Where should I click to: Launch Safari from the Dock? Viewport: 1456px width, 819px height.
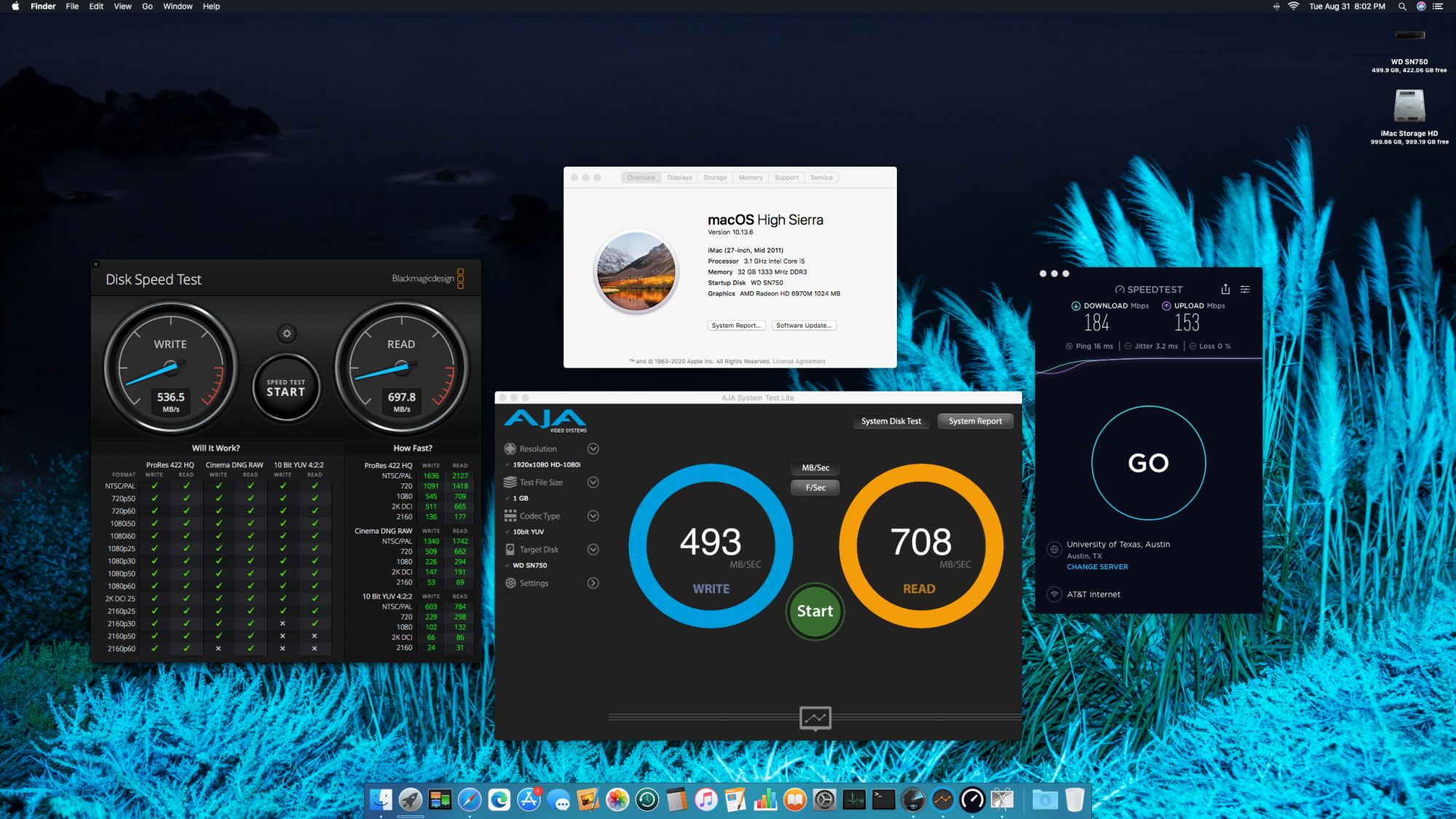[470, 800]
